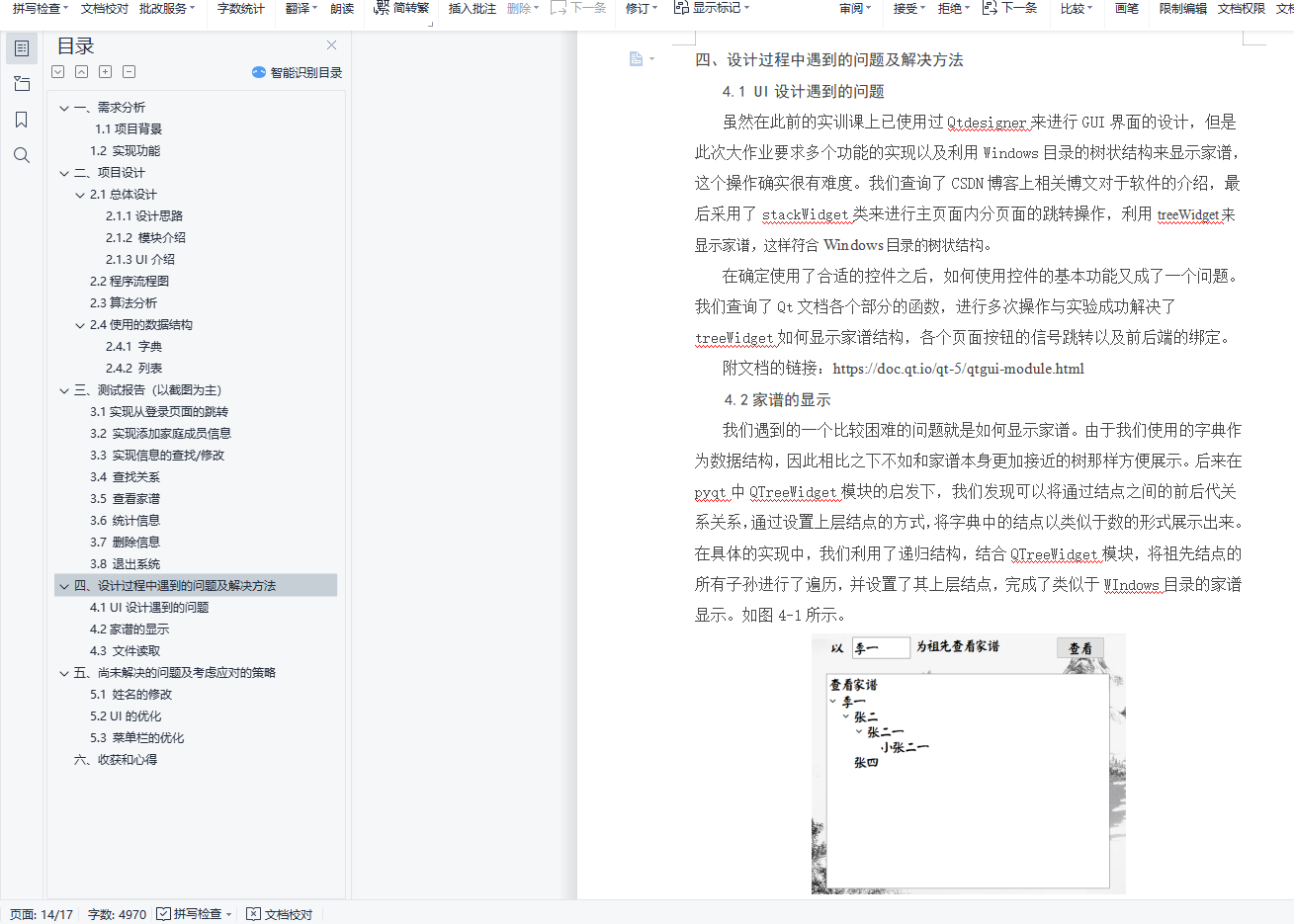Jump to 六、收获和心得 in the outline
1294x924 pixels.
click(116, 760)
